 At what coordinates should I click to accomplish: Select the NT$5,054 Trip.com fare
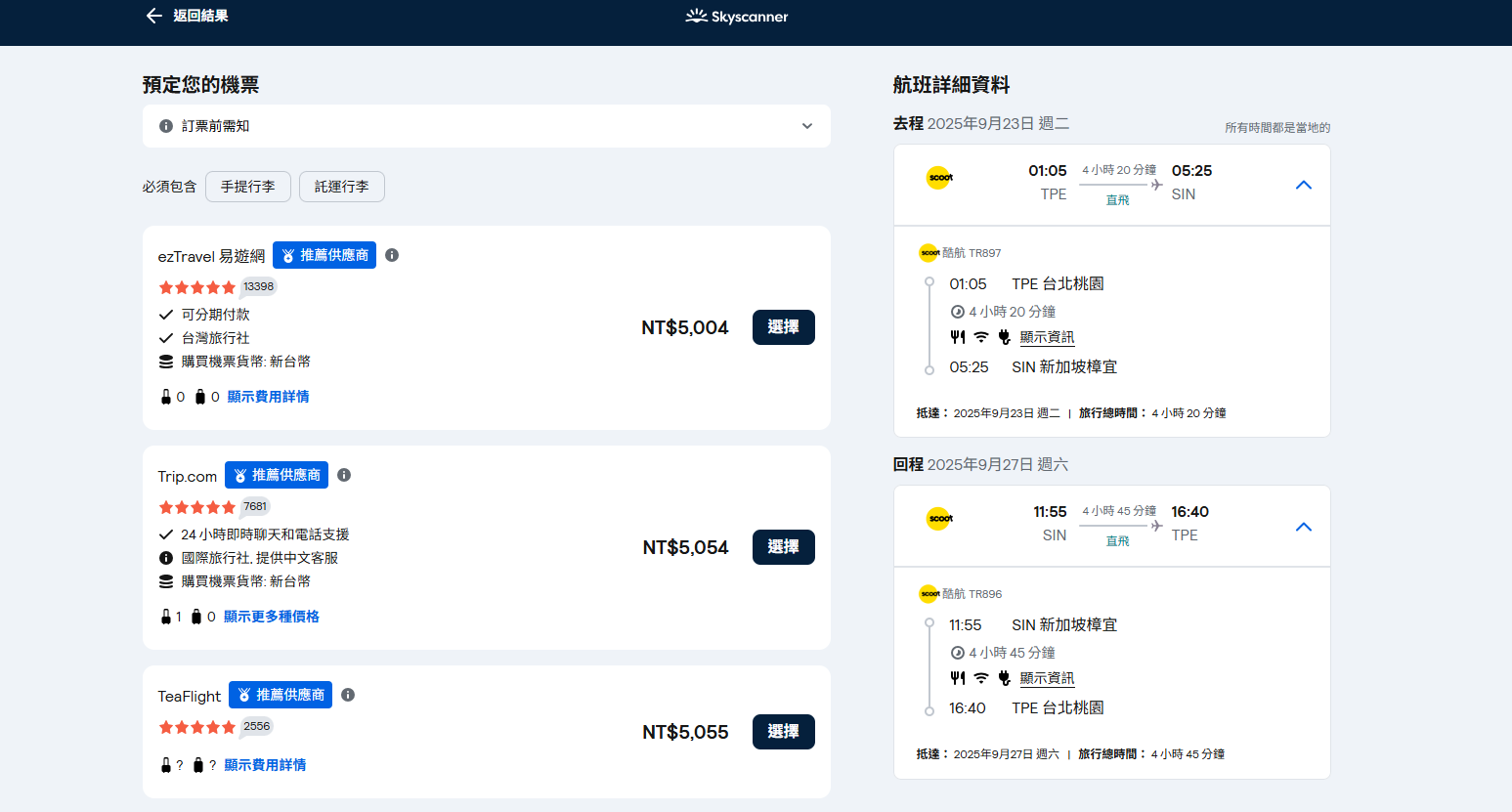point(784,547)
